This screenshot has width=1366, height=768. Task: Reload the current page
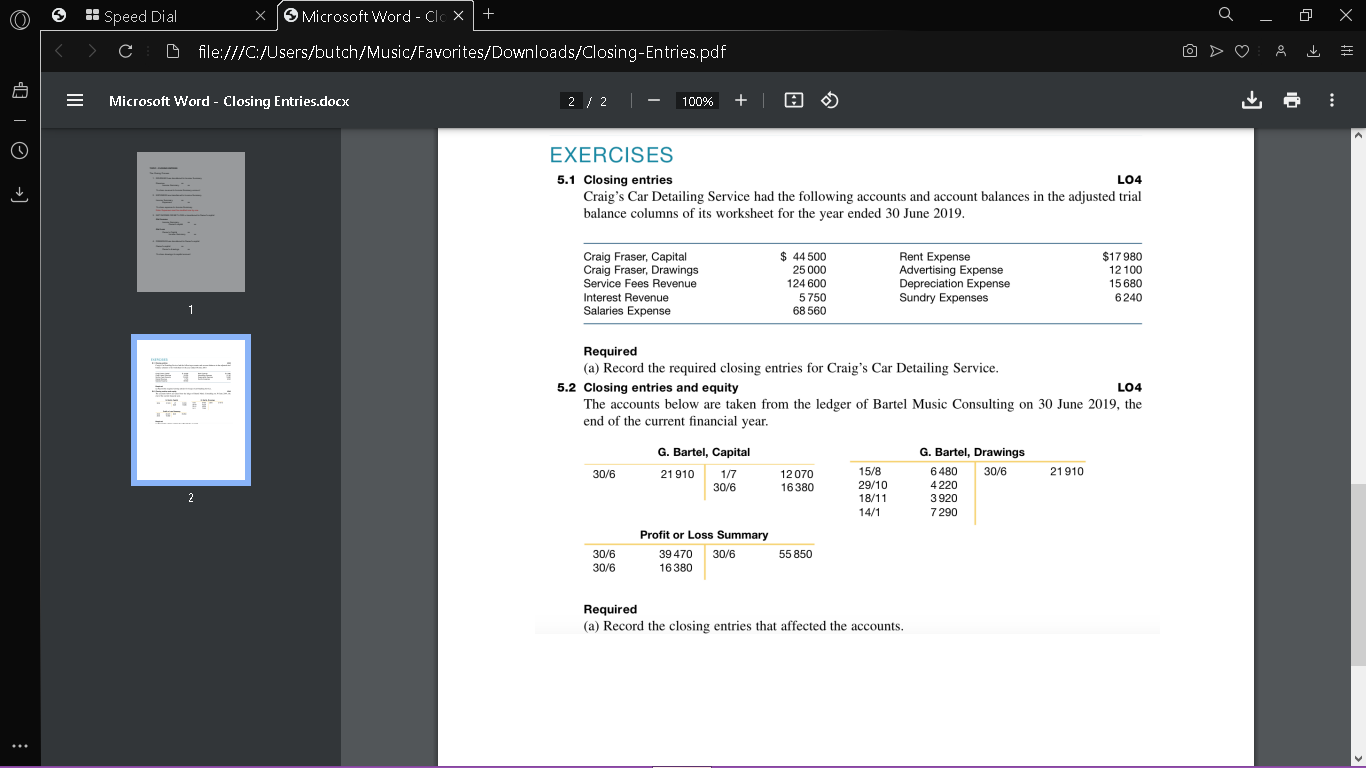pyautogui.click(x=126, y=52)
